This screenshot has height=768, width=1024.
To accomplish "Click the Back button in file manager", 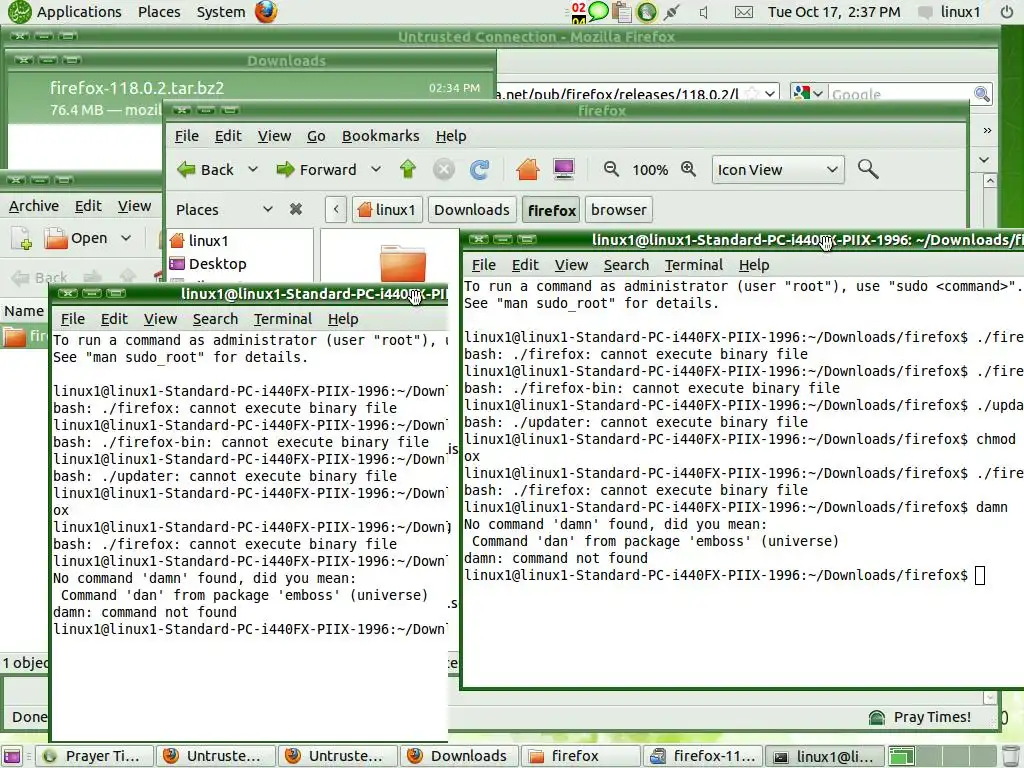I will click(x=205, y=170).
